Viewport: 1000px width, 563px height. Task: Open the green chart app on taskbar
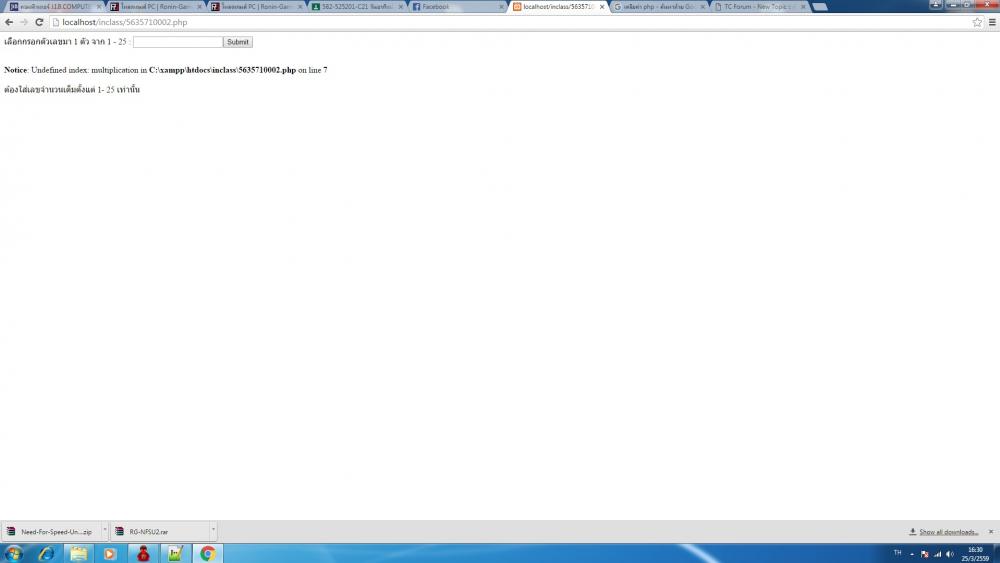click(175, 553)
